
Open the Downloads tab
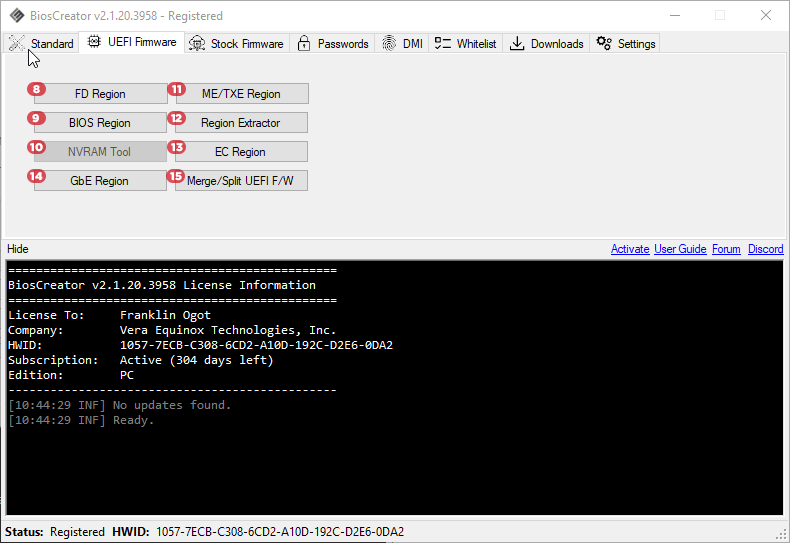pos(546,44)
